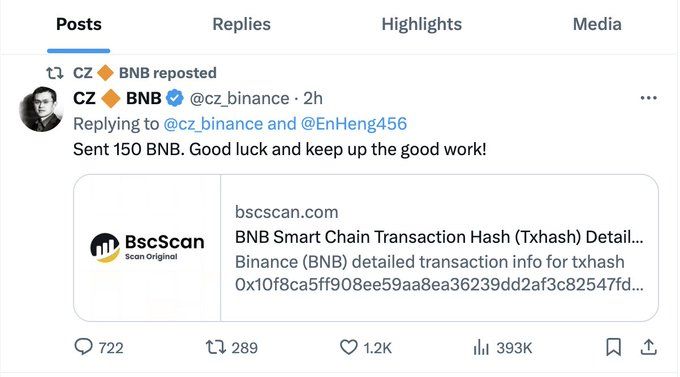
Task: Select the Posts tab
Action: (78, 24)
